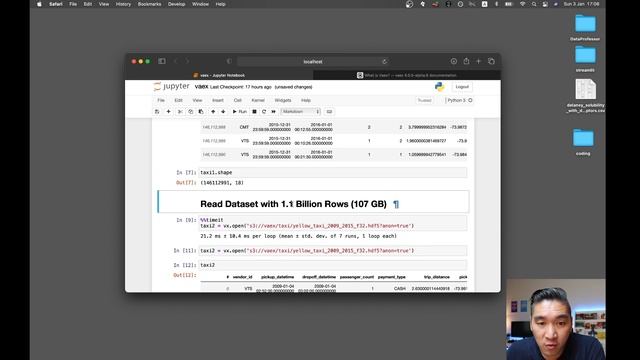Move selected cell up arrow

(213, 111)
